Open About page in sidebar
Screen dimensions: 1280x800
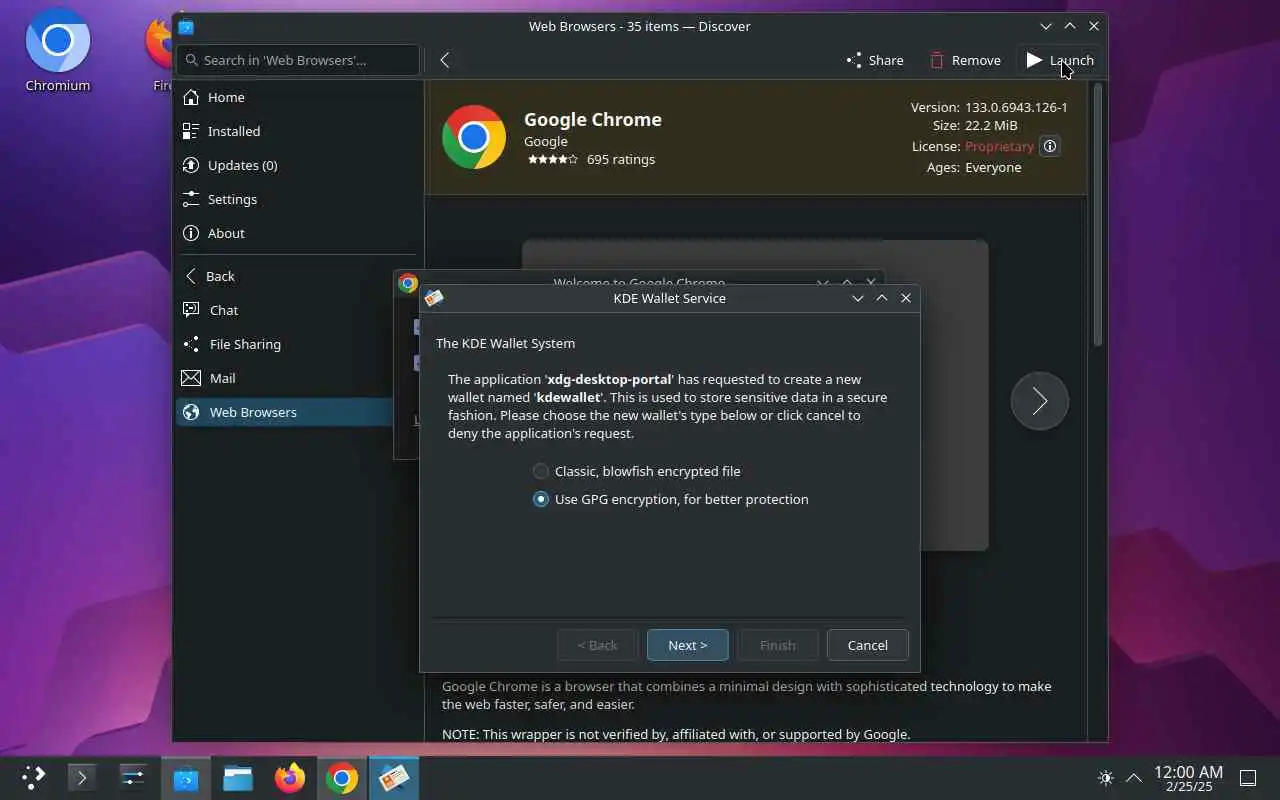[298, 233]
